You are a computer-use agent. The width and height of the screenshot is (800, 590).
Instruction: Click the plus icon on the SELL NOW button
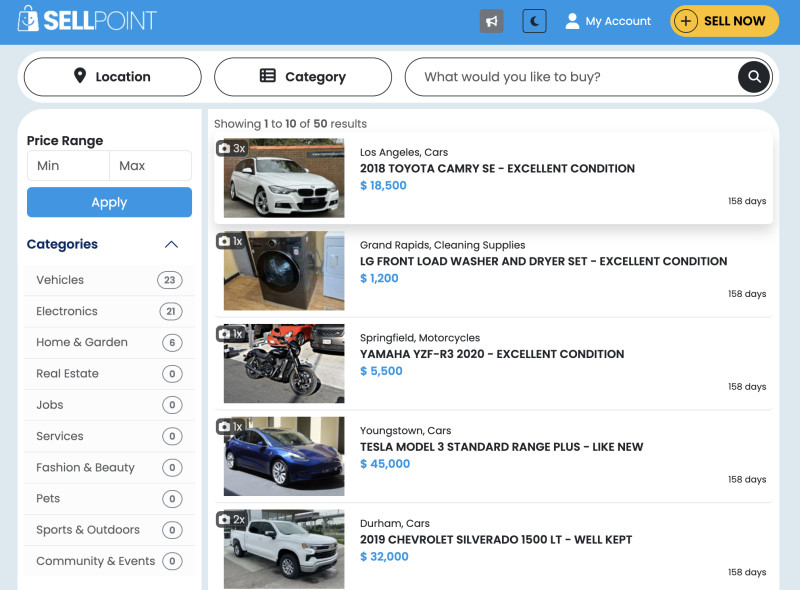688,20
